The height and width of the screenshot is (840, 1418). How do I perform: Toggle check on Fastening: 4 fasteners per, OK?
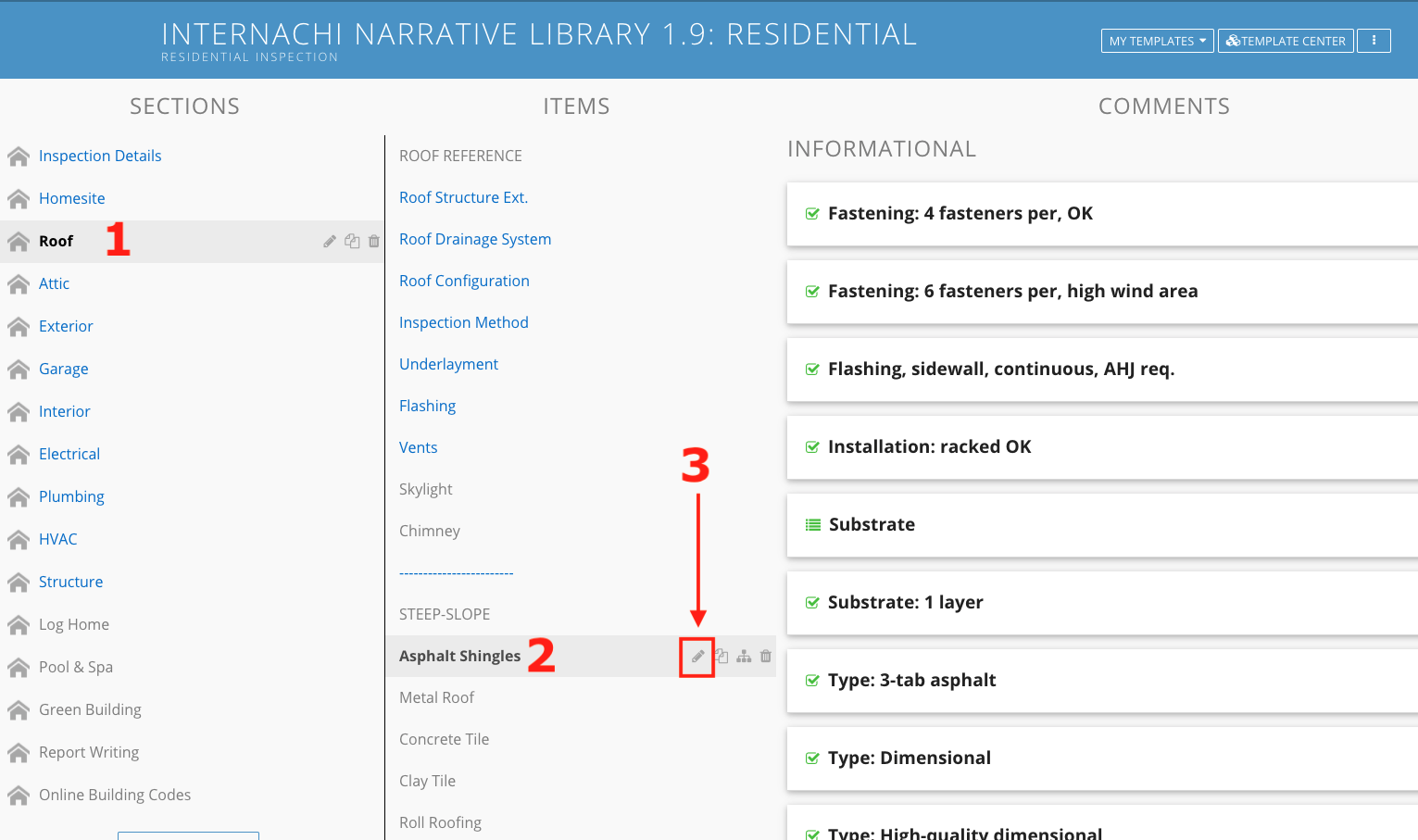click(812, 214)
